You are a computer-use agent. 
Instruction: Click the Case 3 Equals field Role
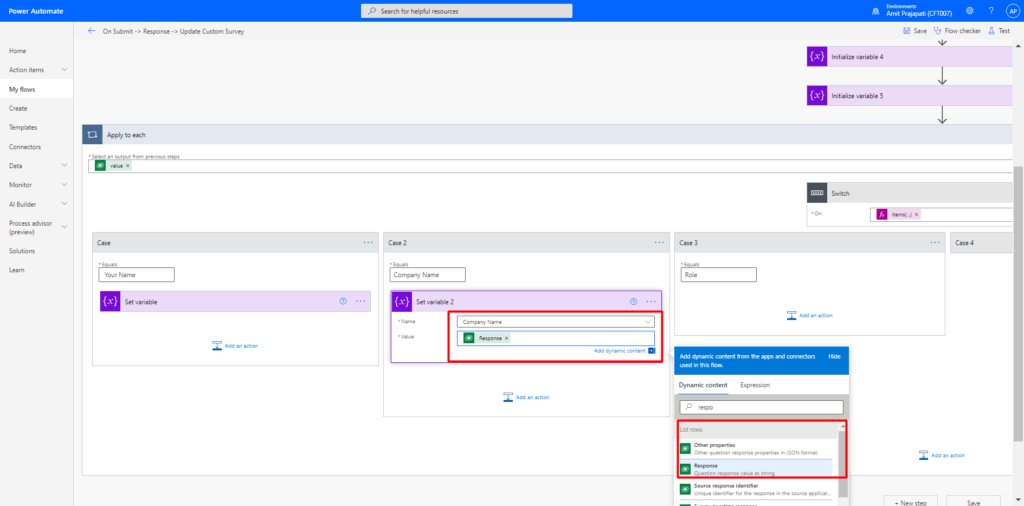[718, 275]
